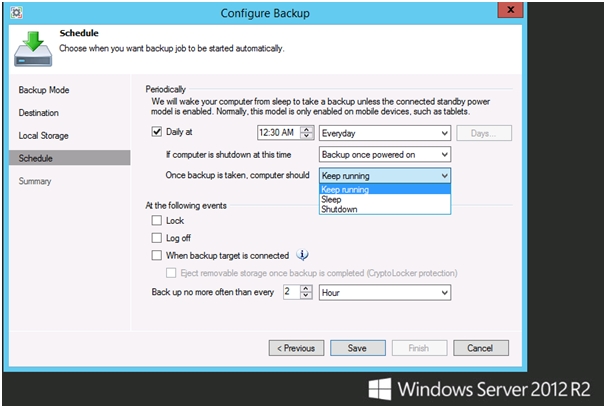Image resolution: width=606 pixels, height=408 pixels.
Task: Click the Previous button
Action: (x=296, y=348)
